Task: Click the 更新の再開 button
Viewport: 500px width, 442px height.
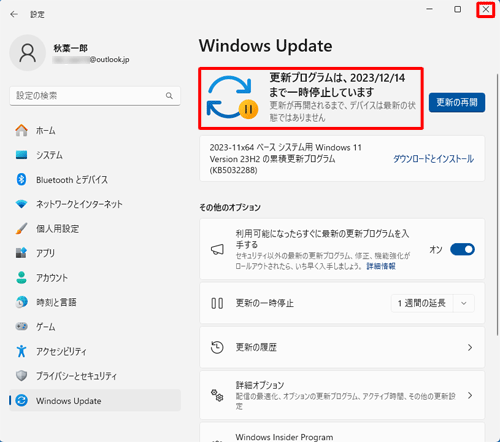Action: 457,102
